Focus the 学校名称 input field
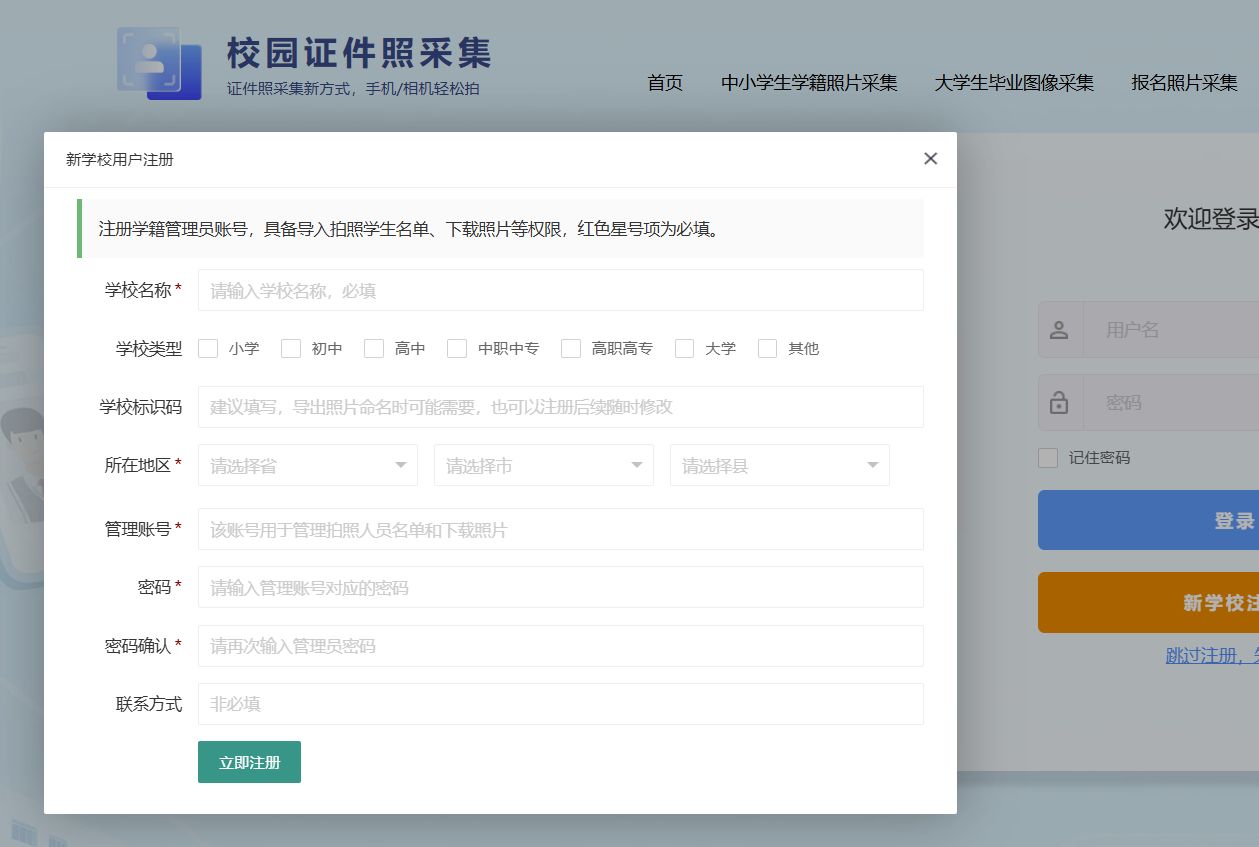 coord(560,291)
